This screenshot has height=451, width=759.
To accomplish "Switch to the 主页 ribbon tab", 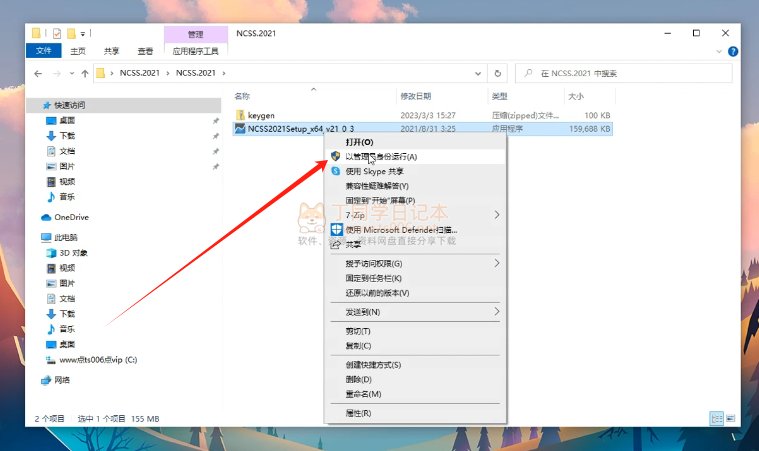I will 78,51.
